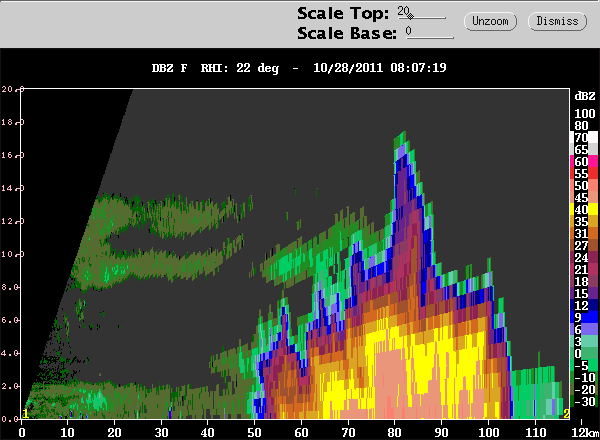This screenshot has height=440, width=600.
Task: Click the x-axis label 110
Action: click(x=535, y=433)
